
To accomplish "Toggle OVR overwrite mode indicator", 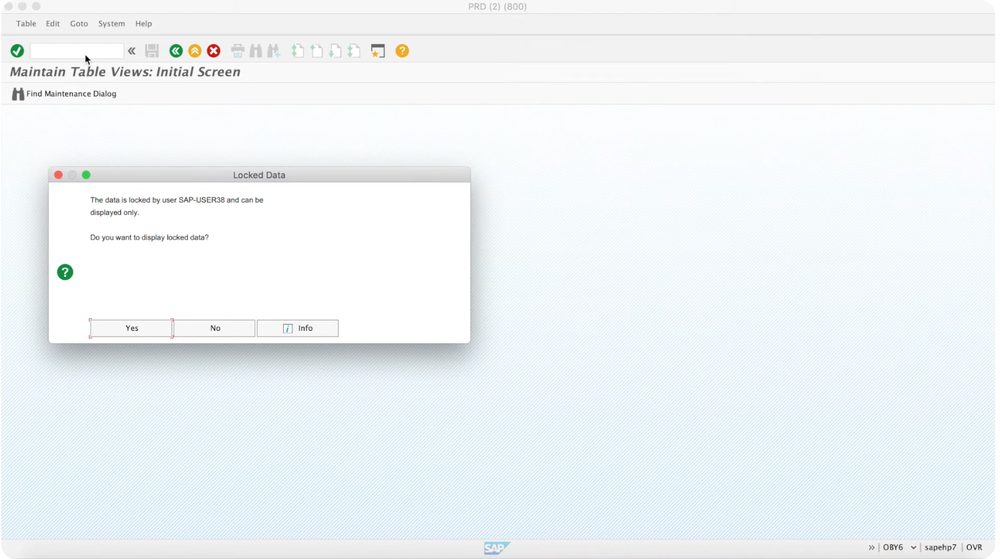I will coord(974,548).
